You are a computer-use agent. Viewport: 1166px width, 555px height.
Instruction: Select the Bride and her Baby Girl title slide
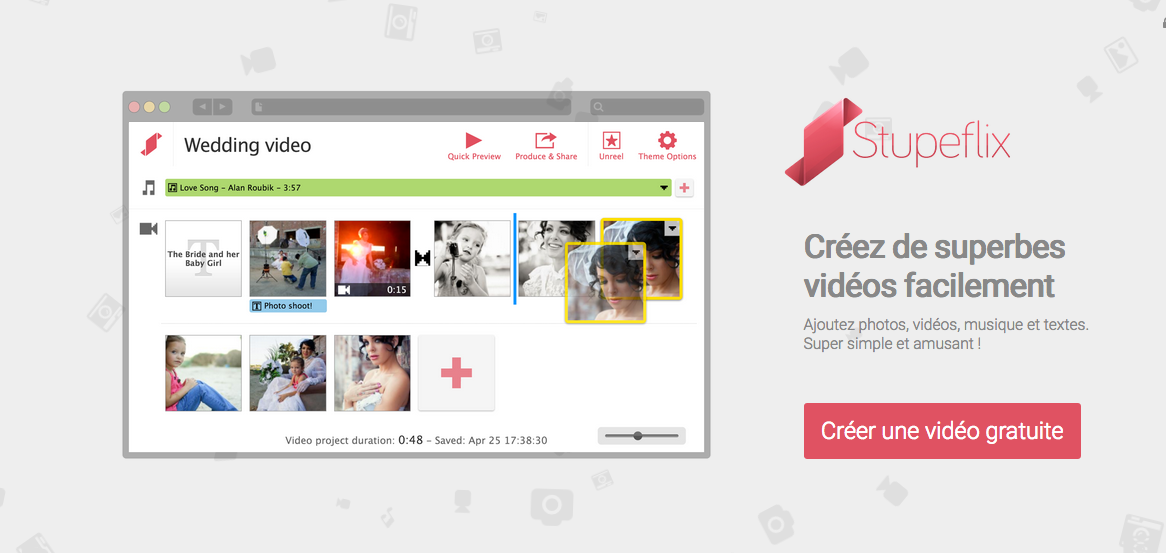(203, 259)
